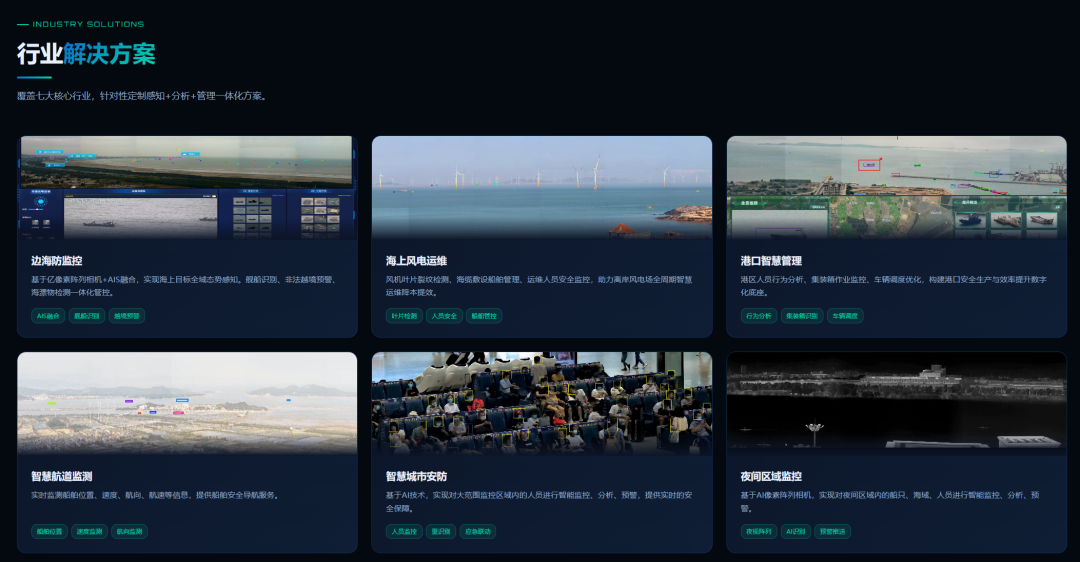Click the 港口智慧管理 card title
1080x562 pixels.
coord(771,261)
